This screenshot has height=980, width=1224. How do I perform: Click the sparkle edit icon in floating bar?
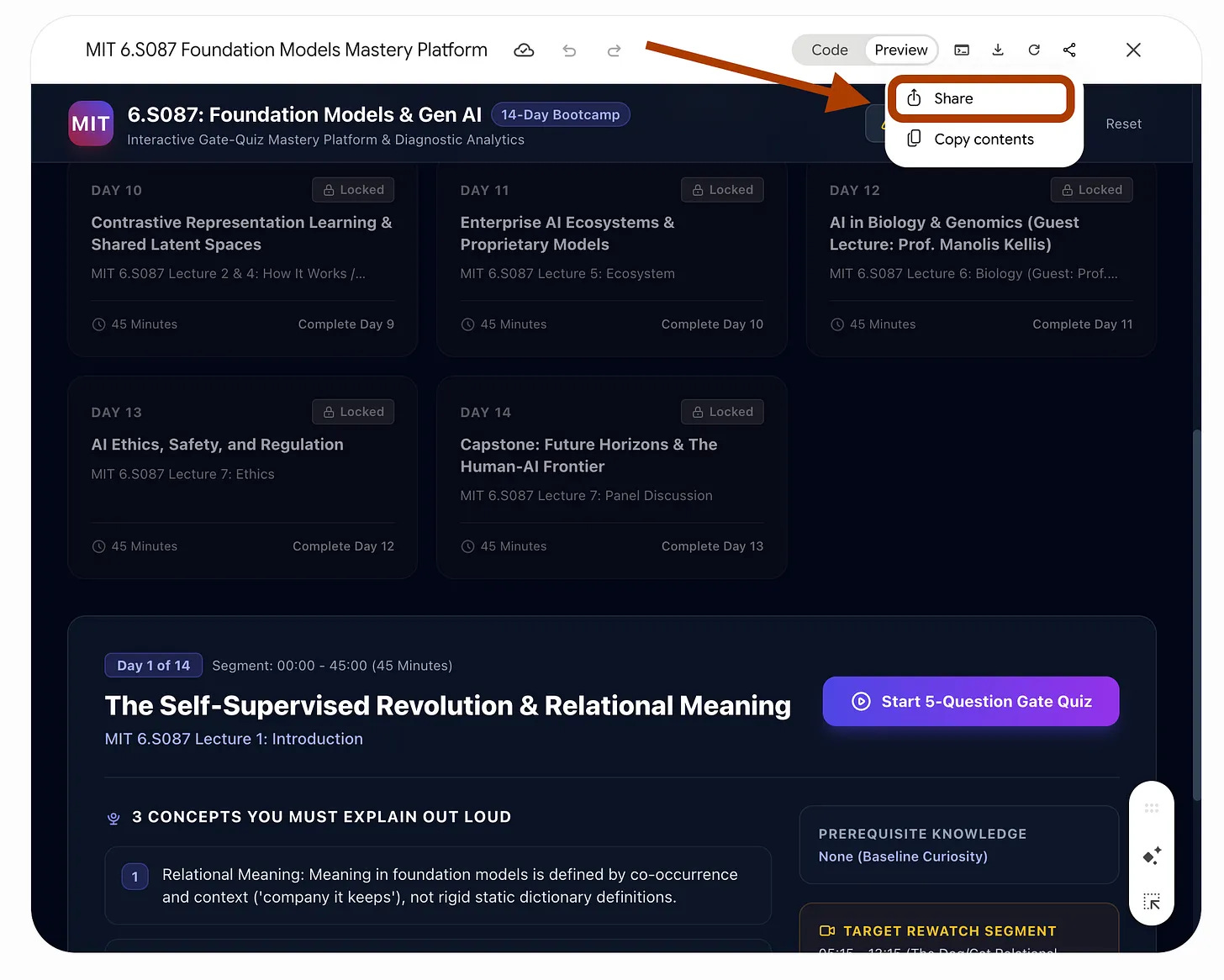point(1152,856)
